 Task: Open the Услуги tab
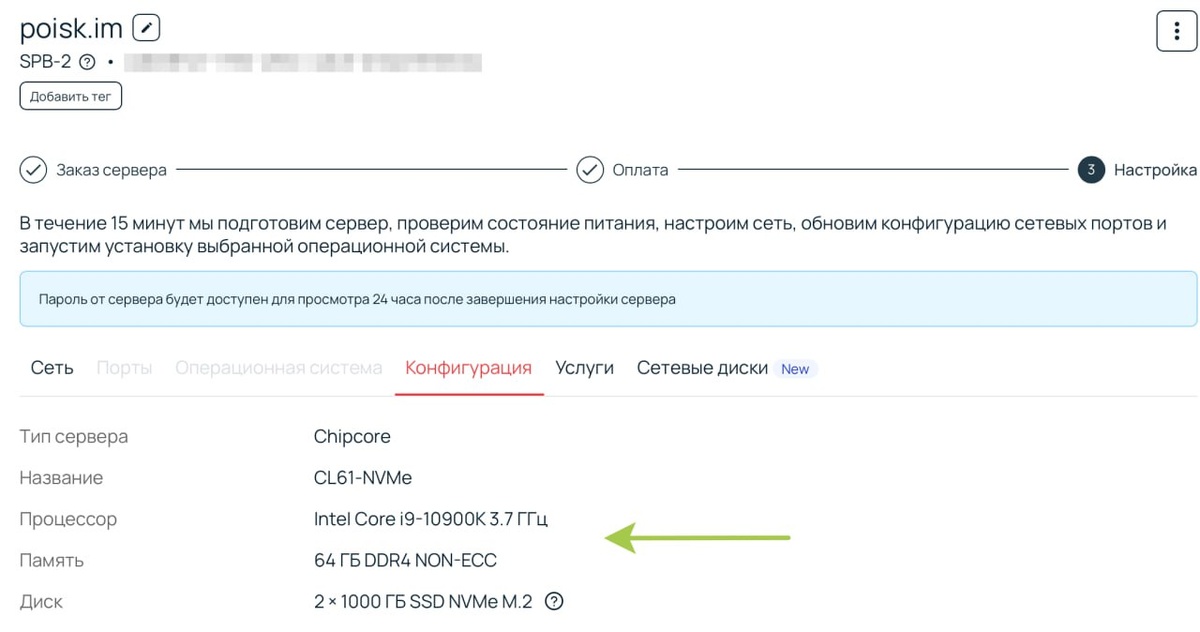[585, 368]
